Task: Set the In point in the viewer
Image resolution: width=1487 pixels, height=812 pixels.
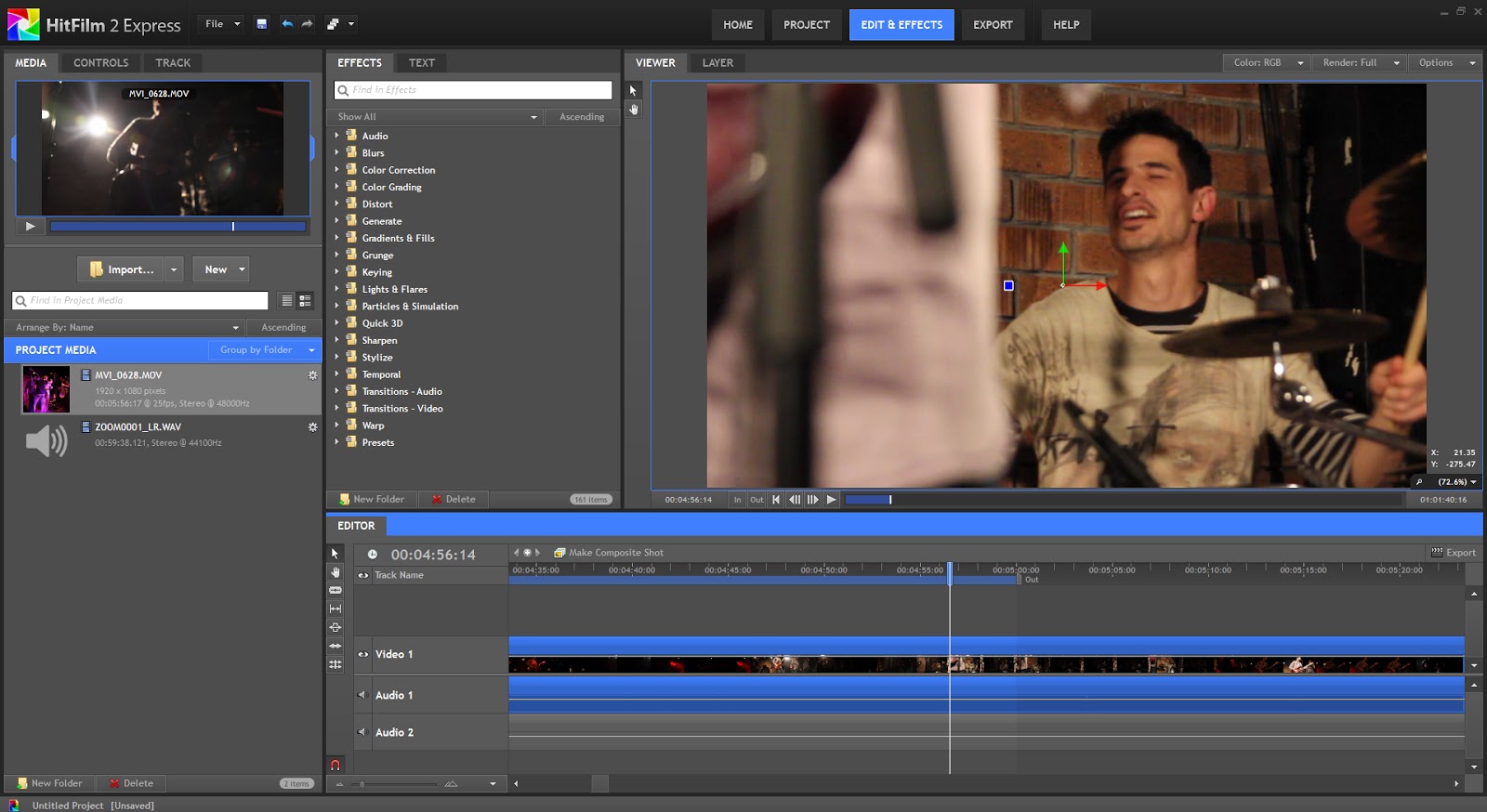Action: 738,500
